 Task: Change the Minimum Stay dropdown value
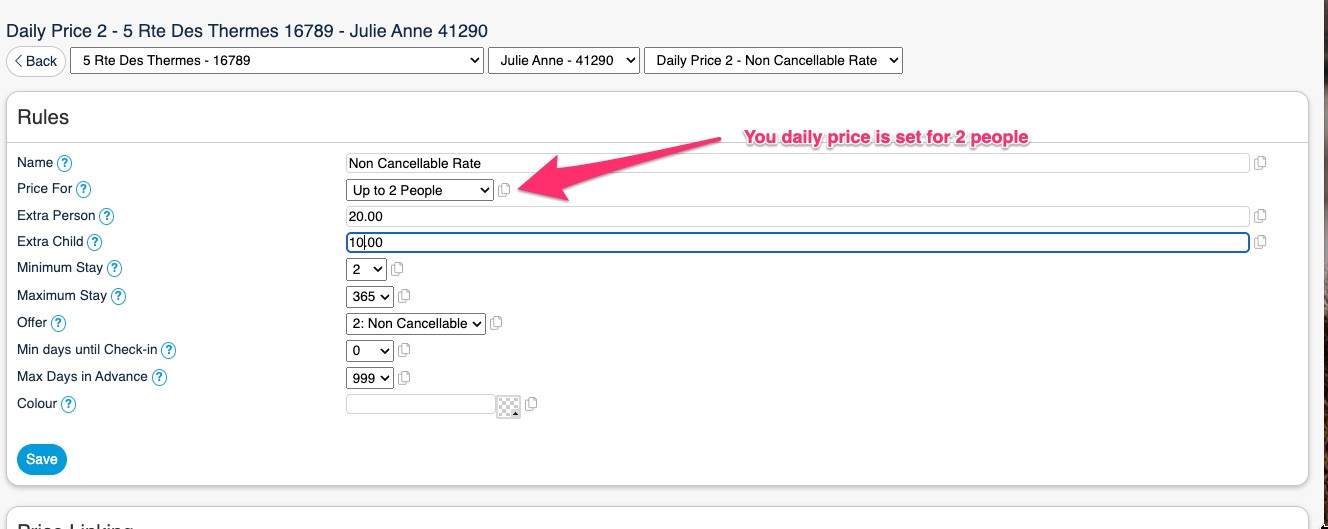(x=366, y=269)
